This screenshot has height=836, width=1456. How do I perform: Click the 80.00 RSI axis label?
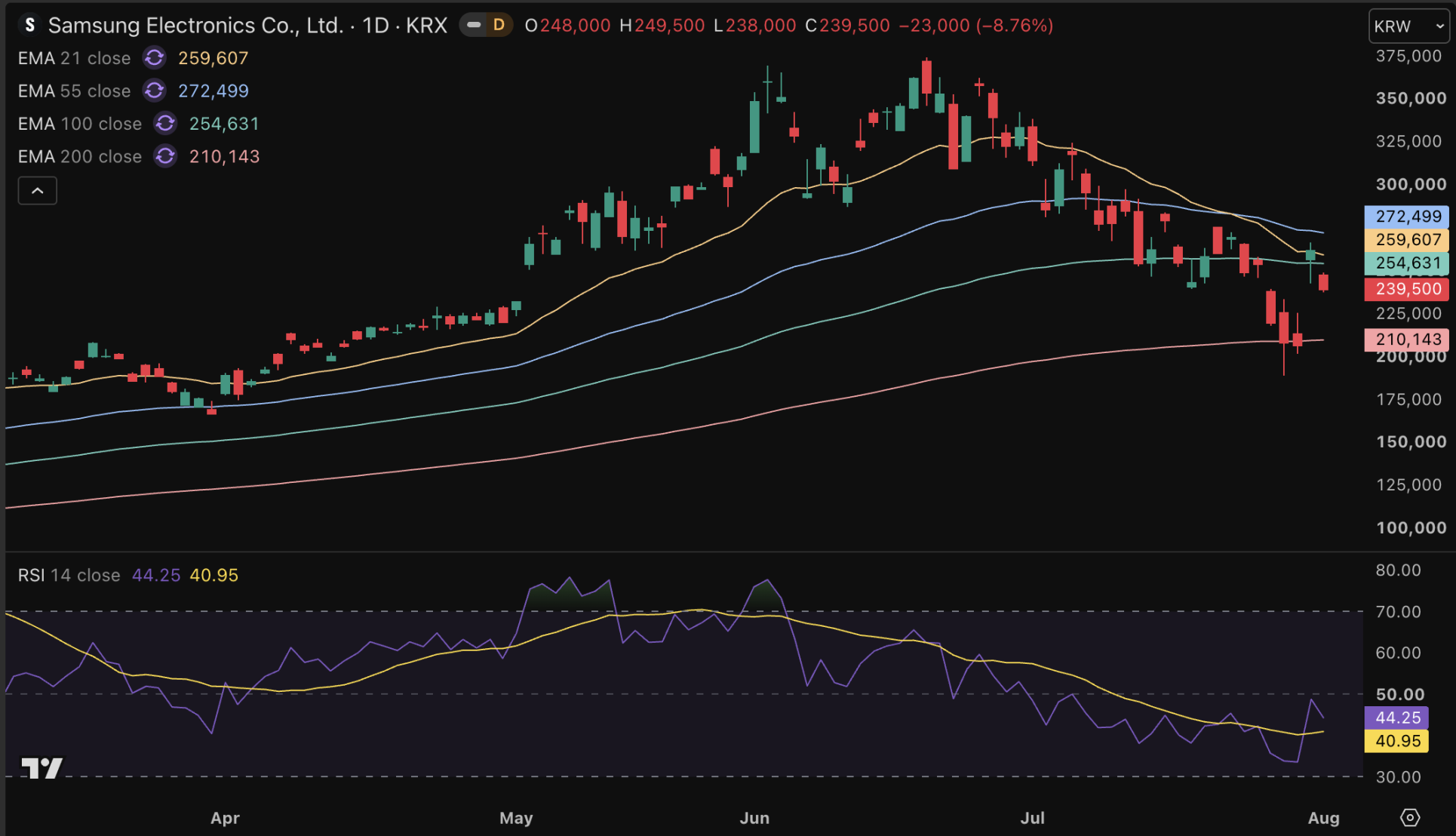[x=1398, y=570]
